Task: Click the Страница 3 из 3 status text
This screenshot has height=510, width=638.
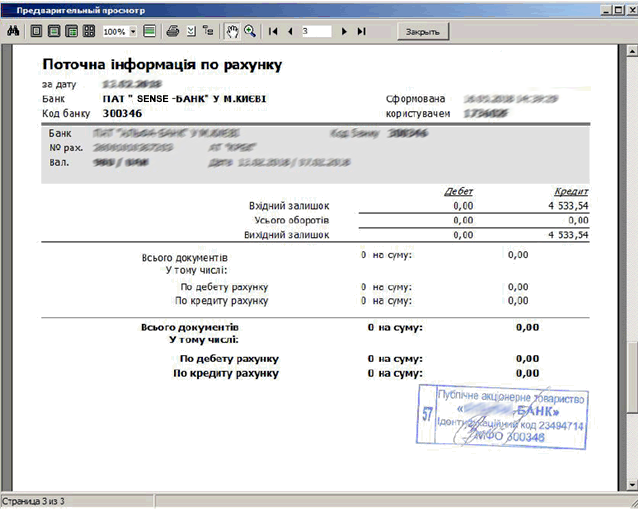Action: point(33,501)
